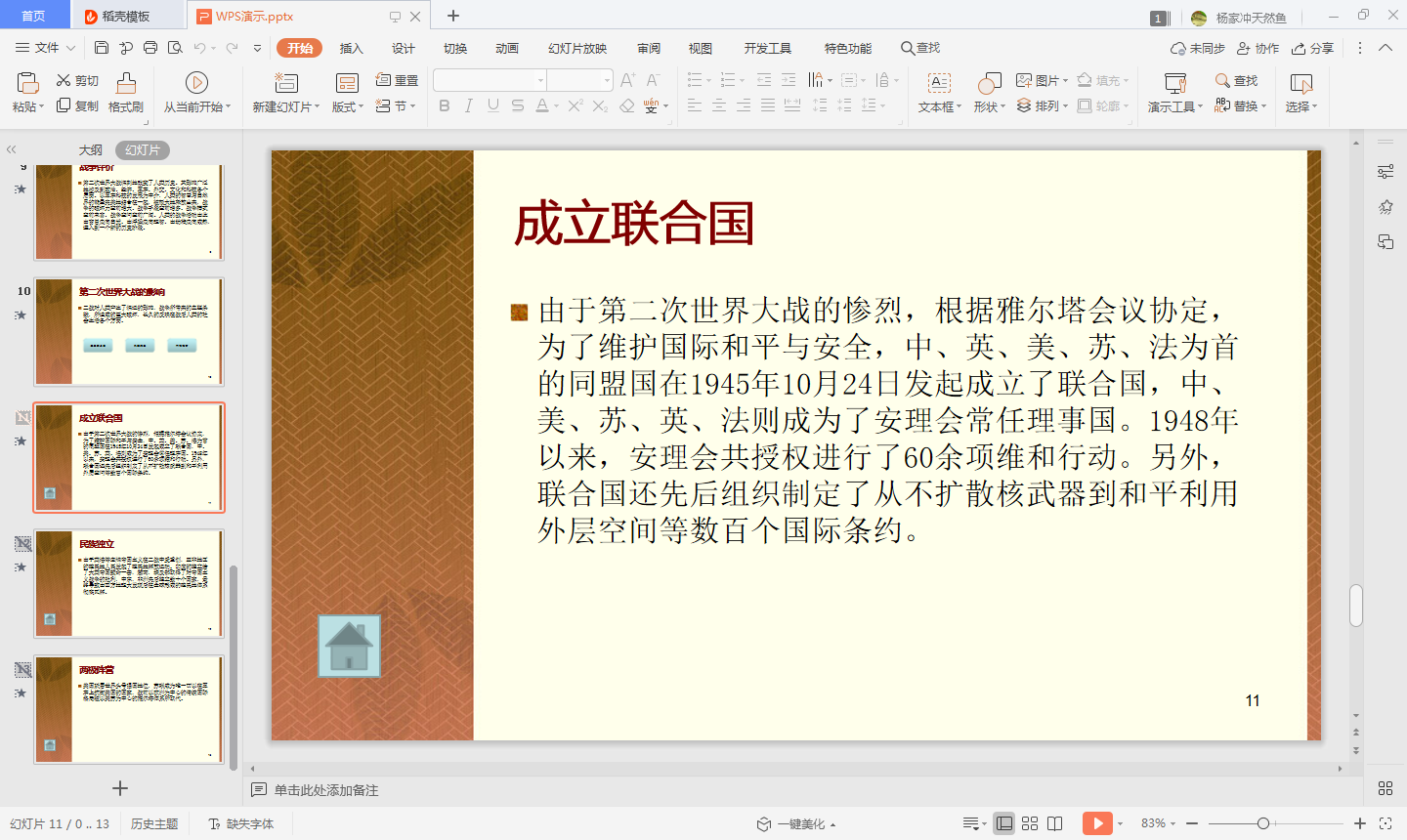Screen dimensions: 1407x840
Task: Redo the last action
Action: (x=232, y=48)
